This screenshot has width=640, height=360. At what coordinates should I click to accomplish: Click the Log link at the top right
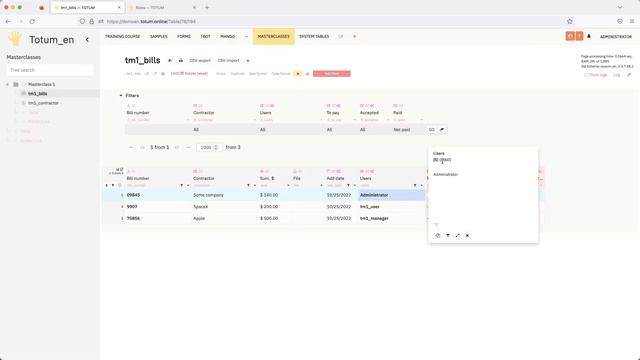point(617,75)
